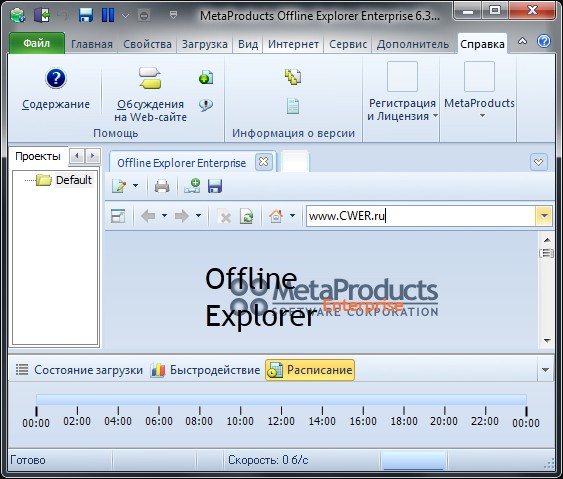Open a new blank browser tab
This screenshot has width=563, height=479.
[x=295, y=162]
